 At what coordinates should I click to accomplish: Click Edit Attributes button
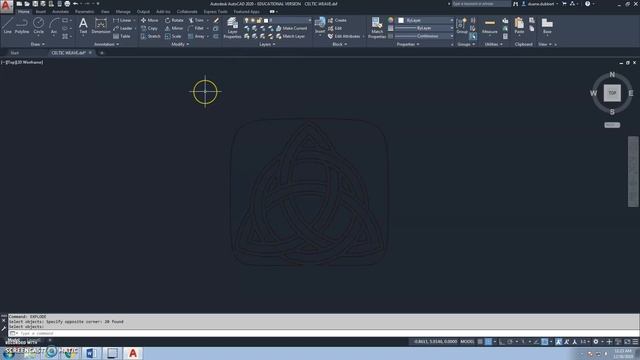point(344,36)
